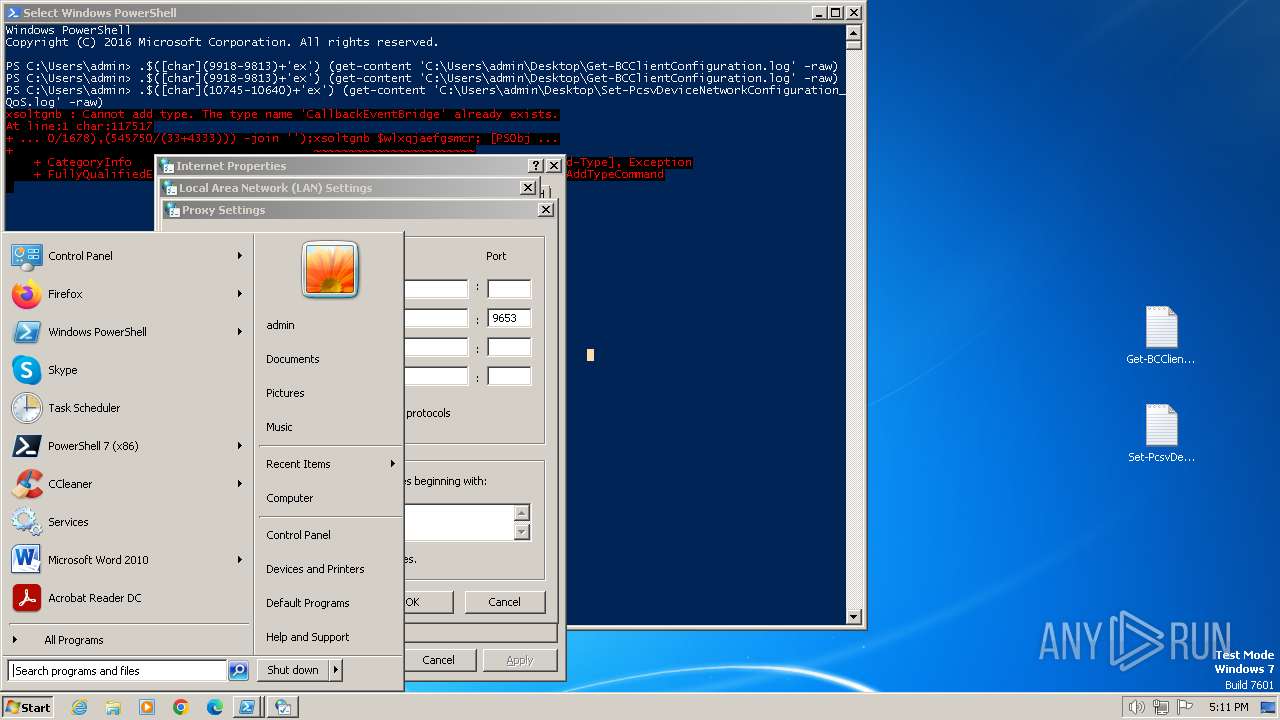Launch Microsoft Edge from the taskbar
Screen dimensions: 1280x720
point(215,707)
